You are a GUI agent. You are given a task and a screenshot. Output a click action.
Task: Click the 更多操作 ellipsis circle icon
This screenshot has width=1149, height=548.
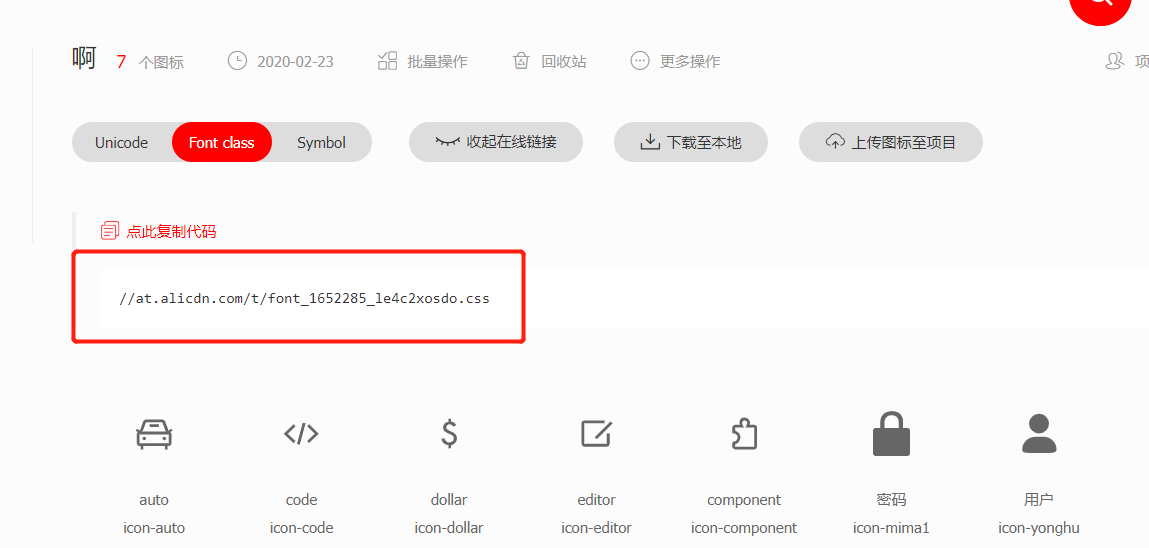click(640, 61)
